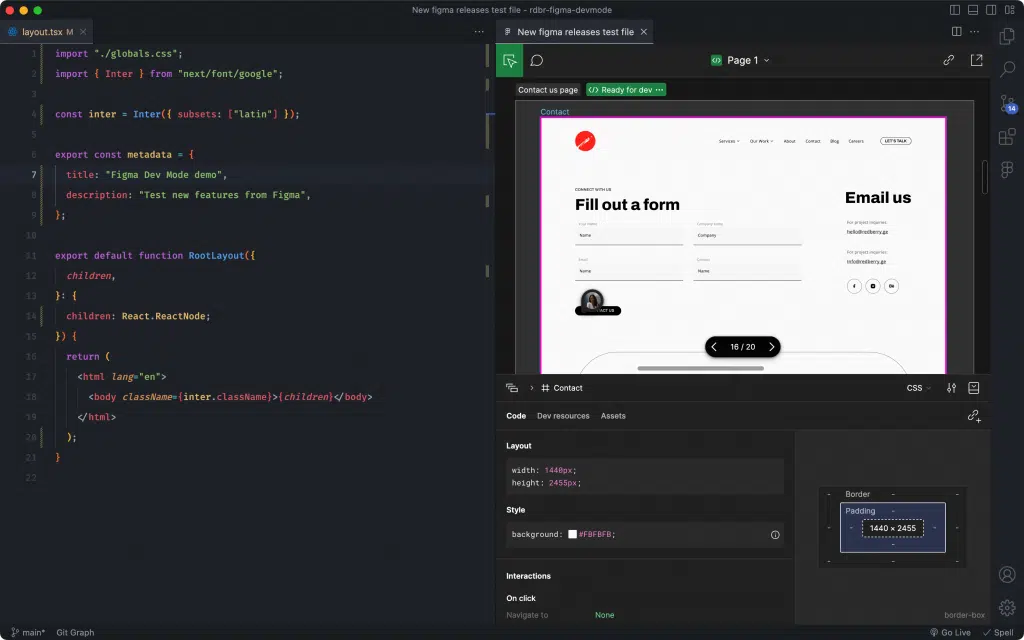Toggle the inspect panel icon near CSS
Screen dimensions: 1024x640
coord(975,388)
